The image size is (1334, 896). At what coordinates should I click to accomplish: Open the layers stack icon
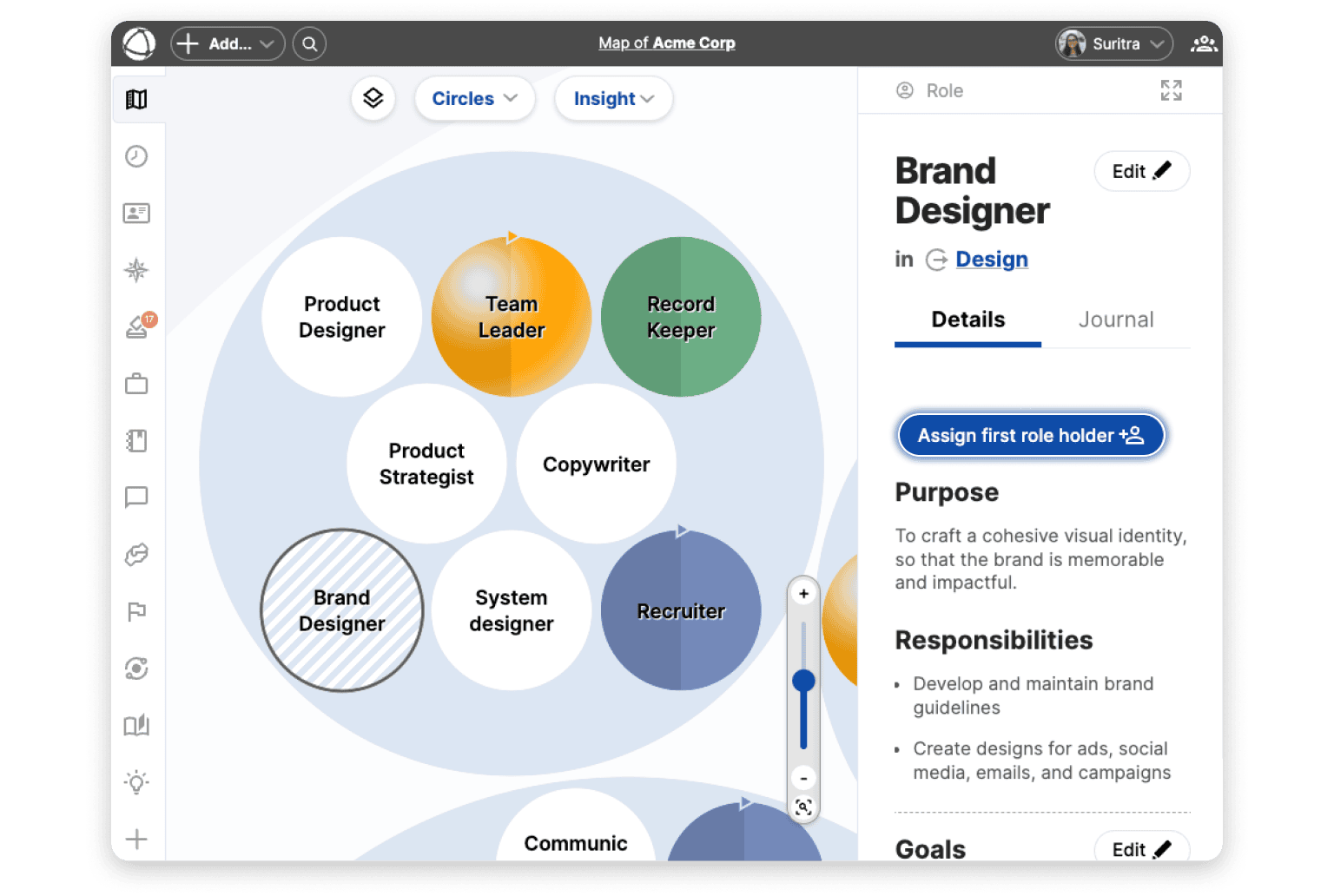click(x=373, y=98)
